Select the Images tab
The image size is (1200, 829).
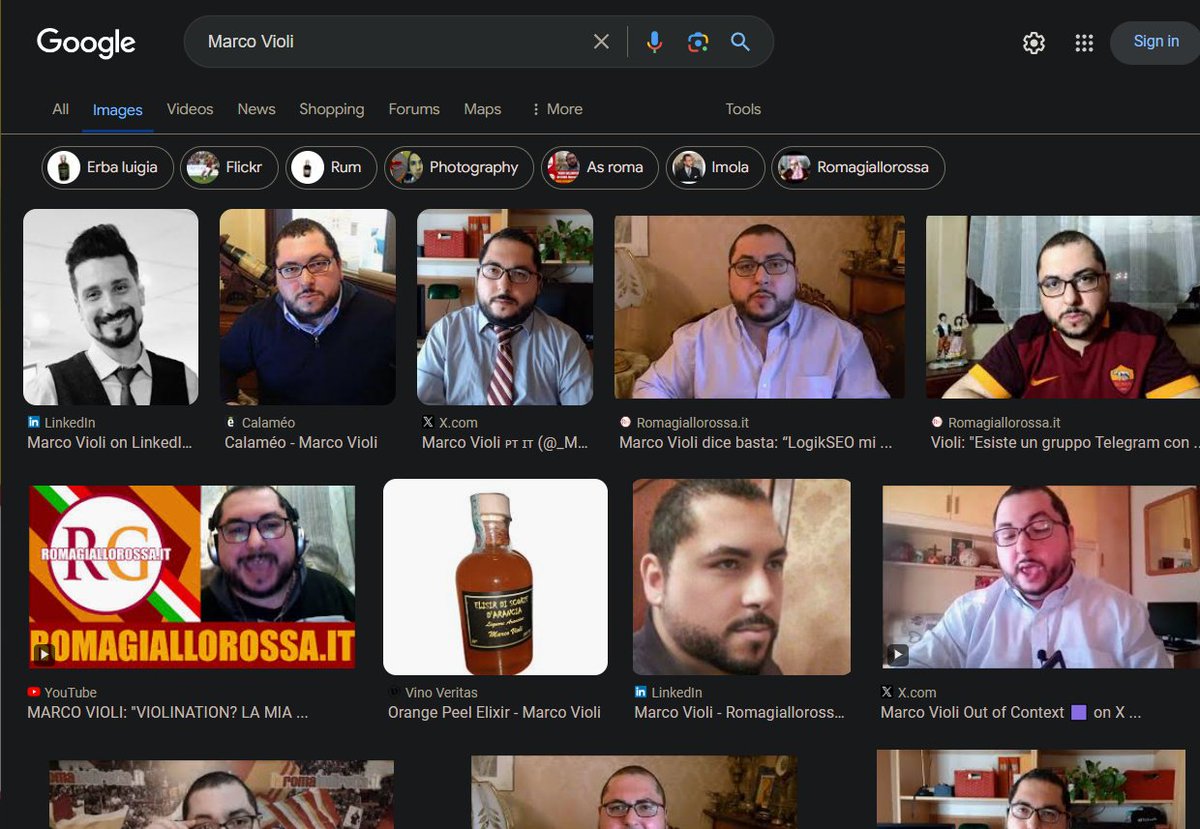(117, 110)
